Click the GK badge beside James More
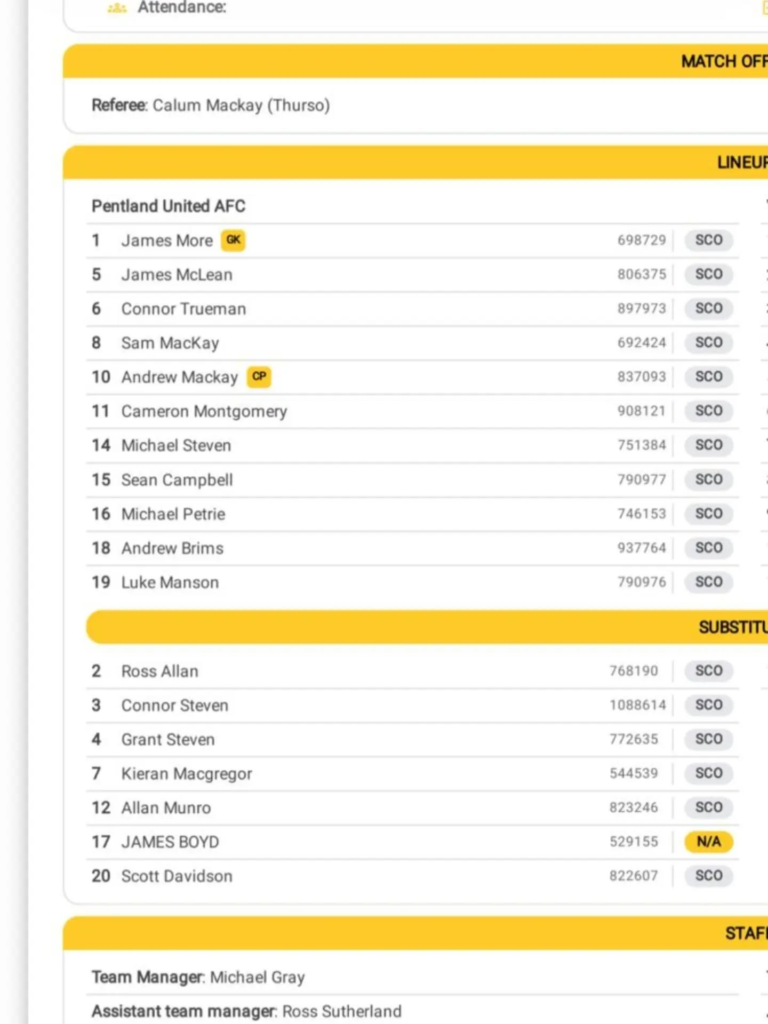 pos(233,240)
